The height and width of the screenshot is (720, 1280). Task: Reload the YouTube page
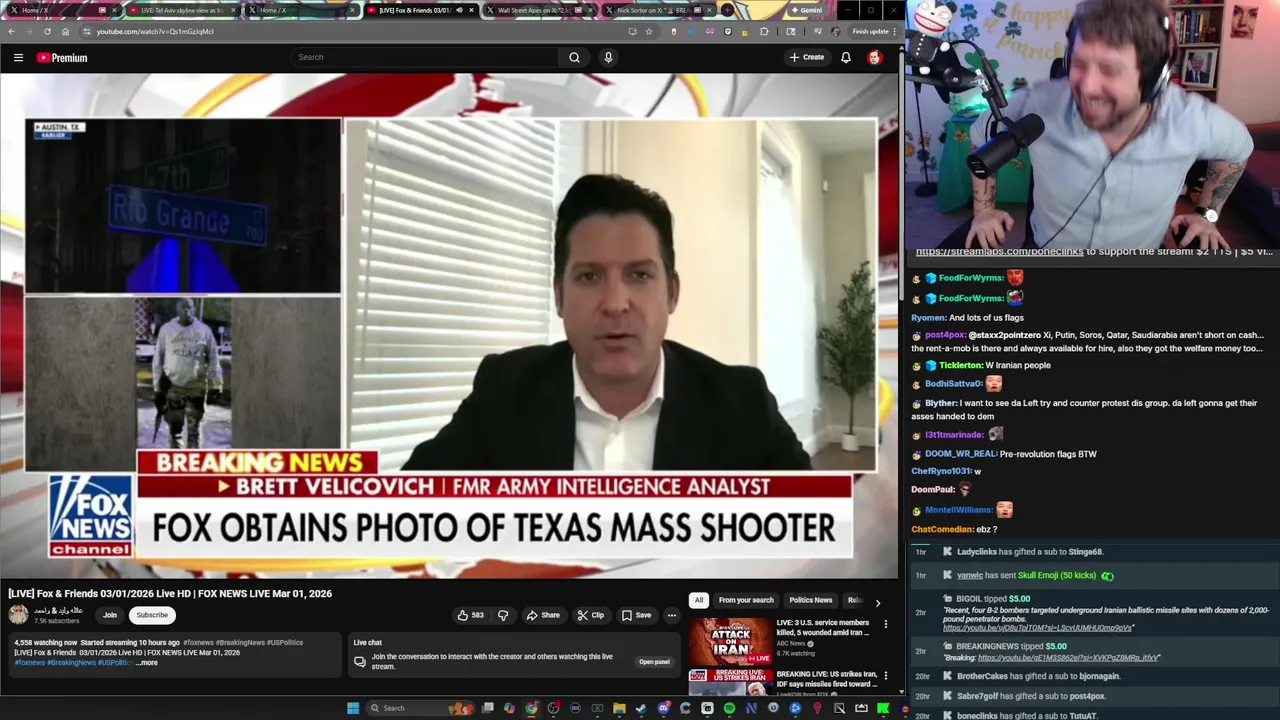(x=47, y=31)
